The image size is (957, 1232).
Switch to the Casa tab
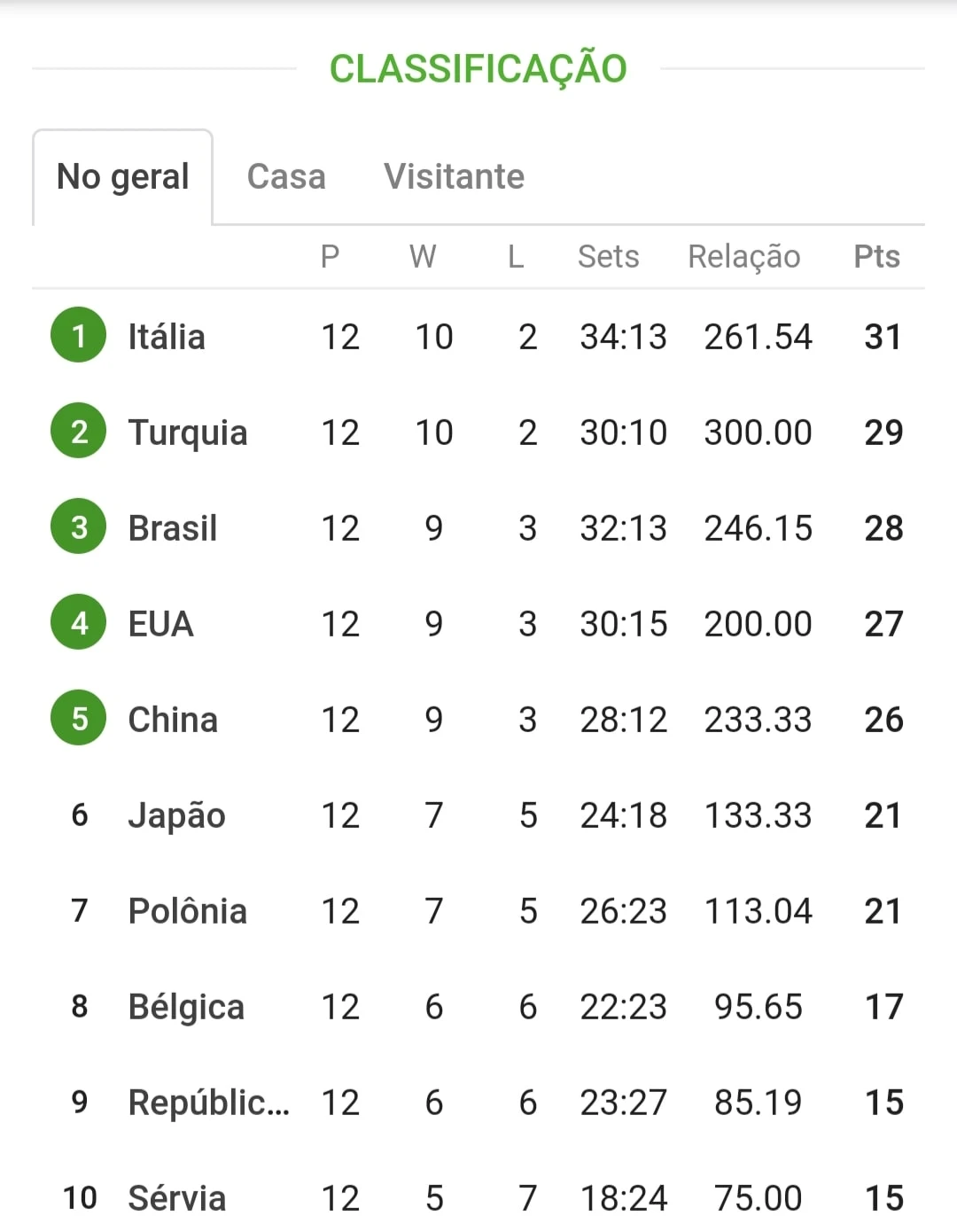tap(286, 176)
